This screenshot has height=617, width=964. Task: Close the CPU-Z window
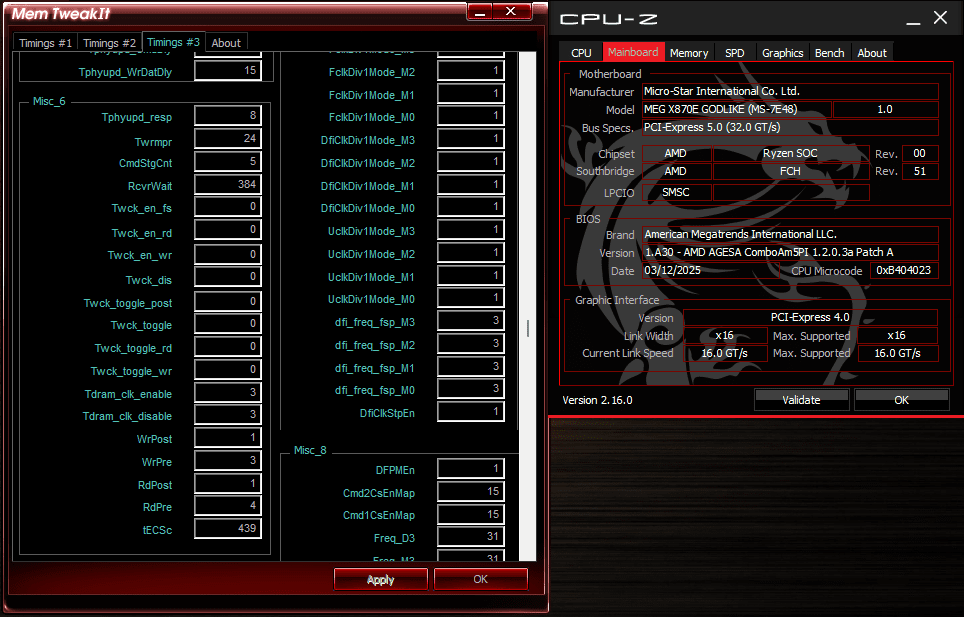click(941, 18)
